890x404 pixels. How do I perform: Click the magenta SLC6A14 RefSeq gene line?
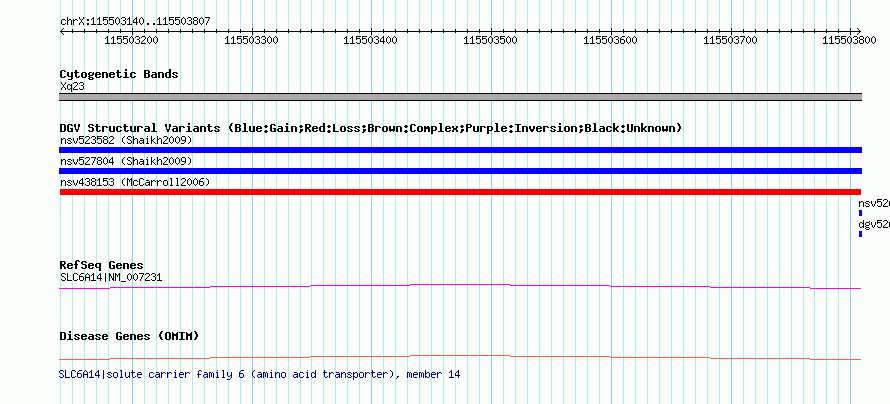(x=460, y=287)
